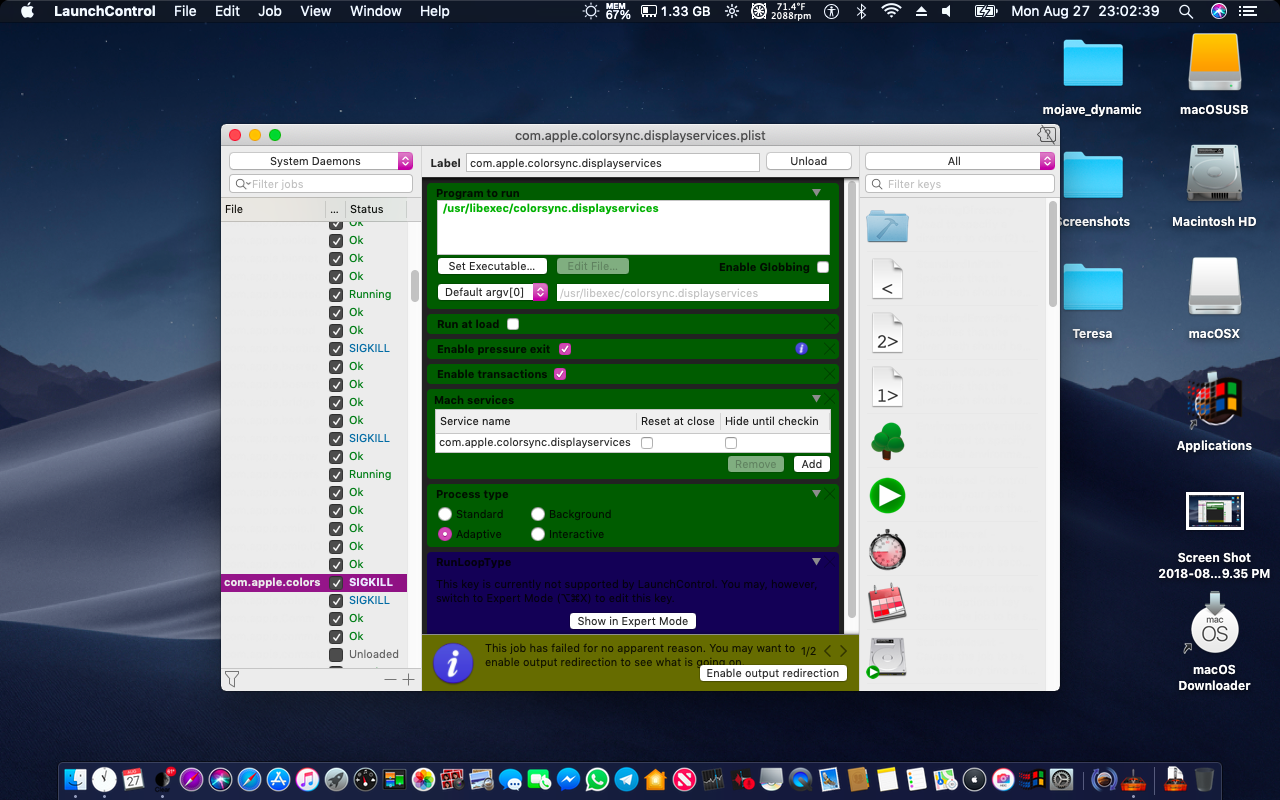
Task: Click the Label text field
Action: 613,162
